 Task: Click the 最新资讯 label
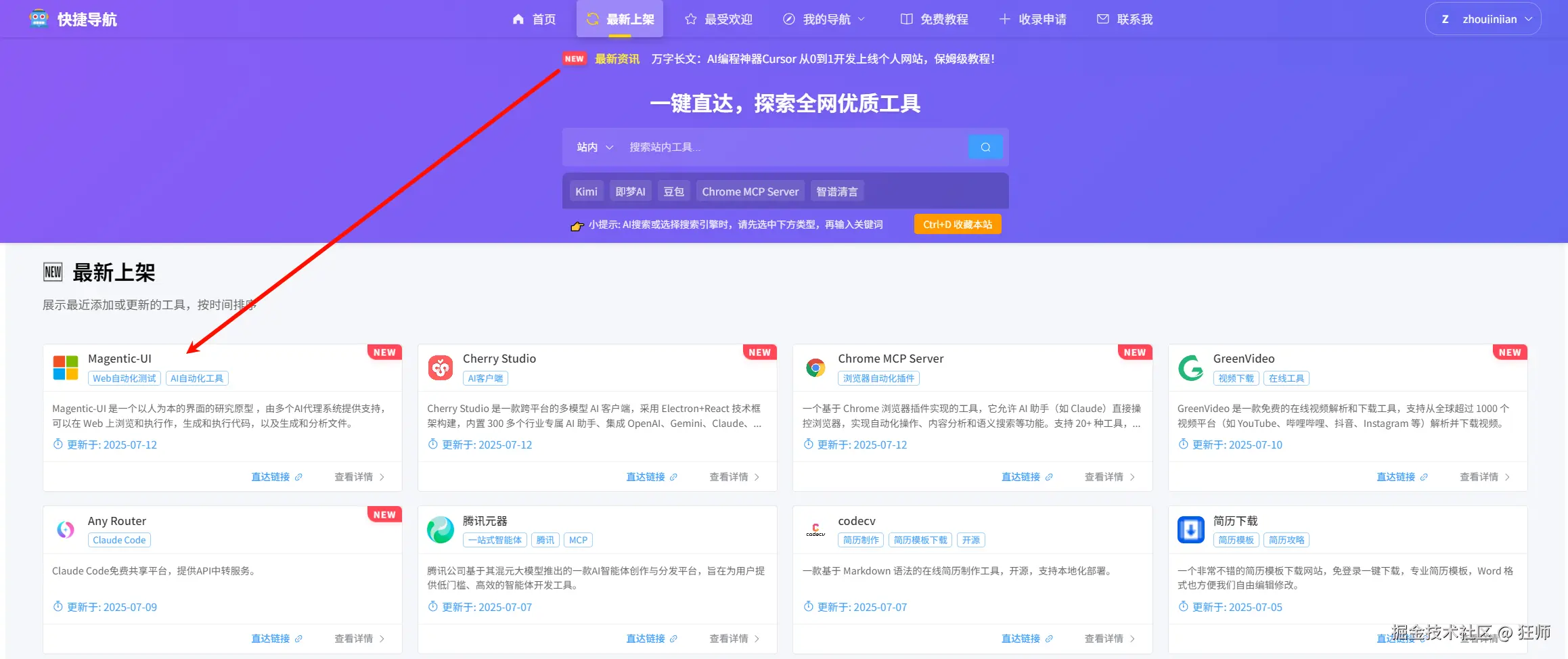(x=617, y=59)
